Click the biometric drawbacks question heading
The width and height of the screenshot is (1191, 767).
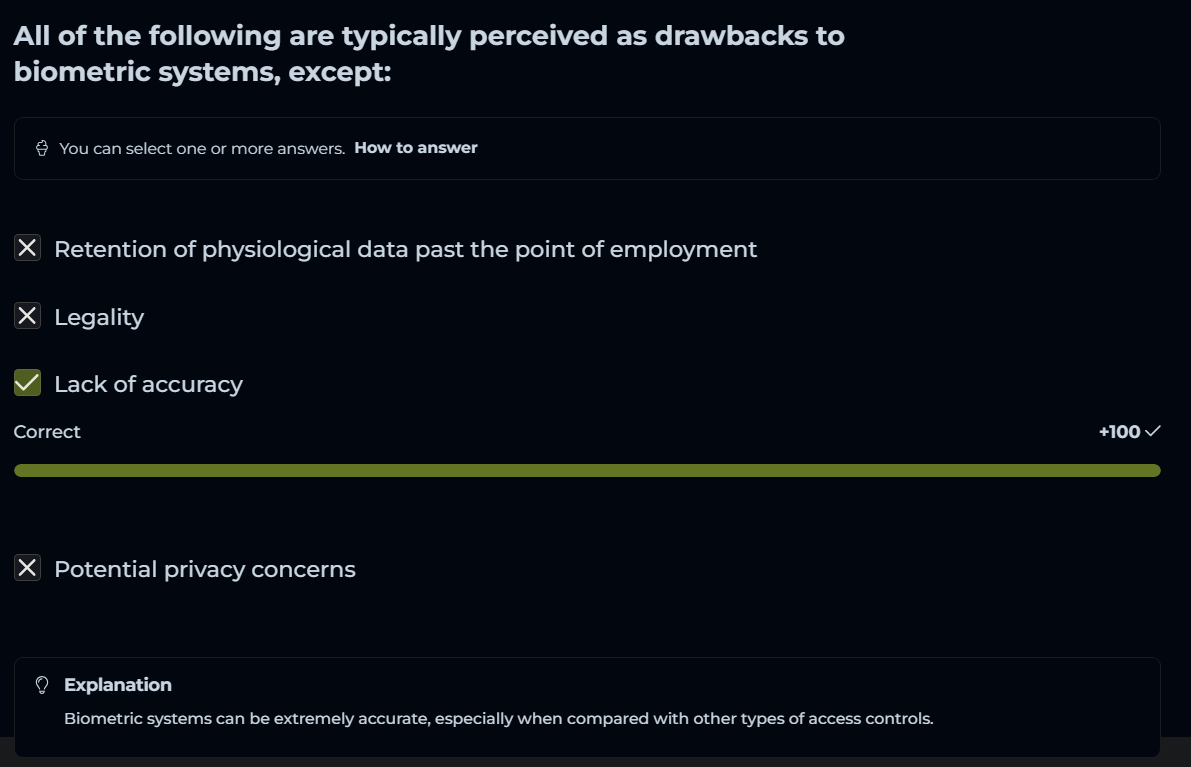coord(429,54)
